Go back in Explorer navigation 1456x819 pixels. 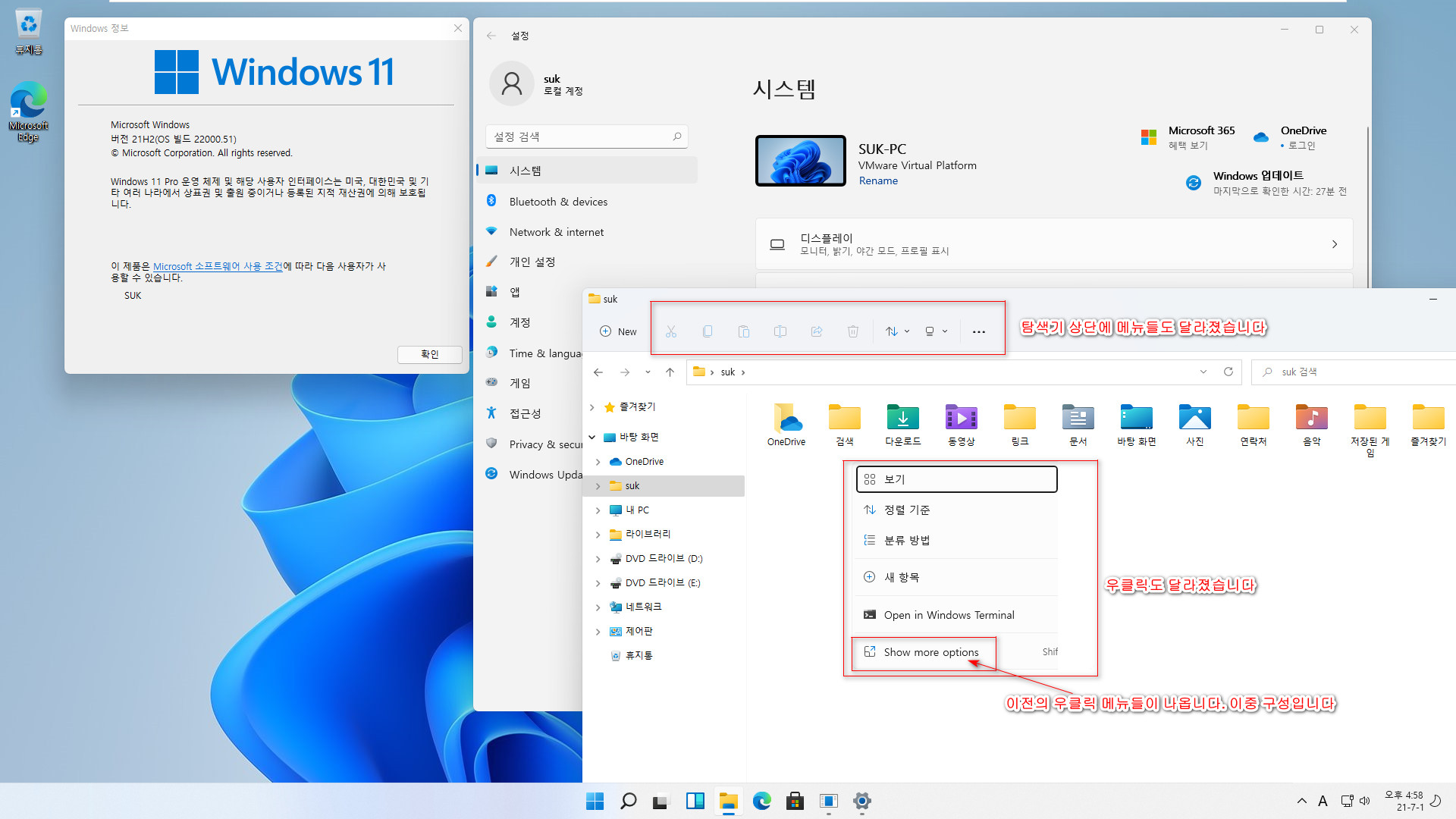pyautogui.click(x=598, y=372)
